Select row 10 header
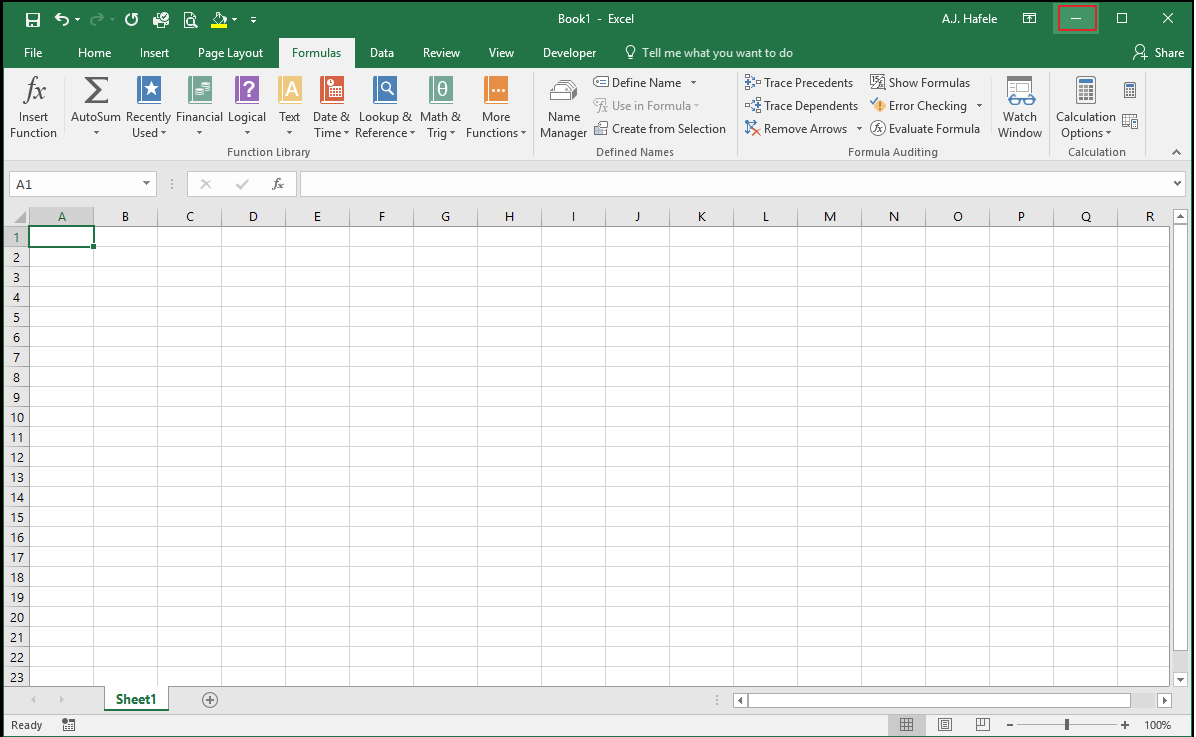This screenshot has width=1196, height=737. click(17, 417)
